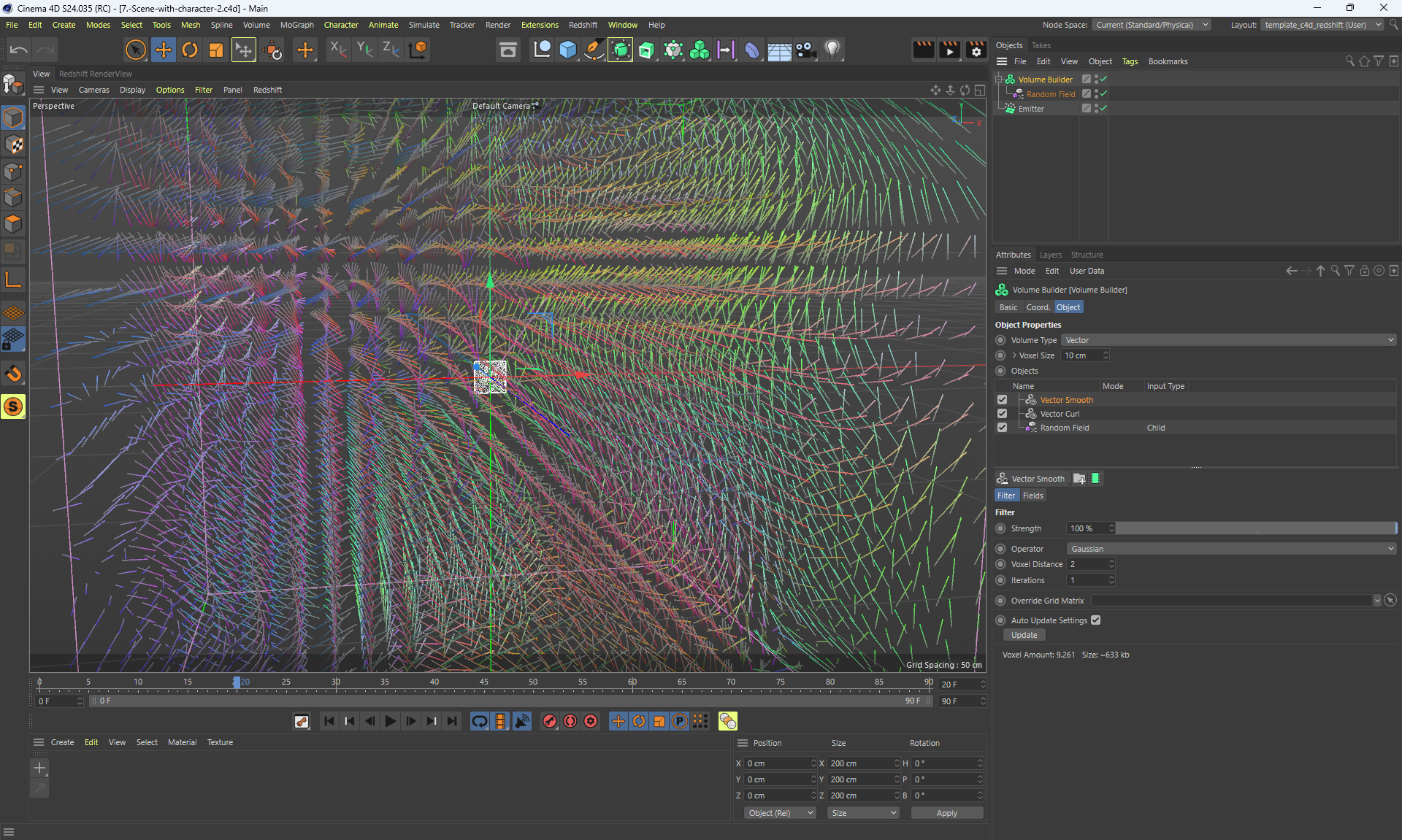Open the Operator Gaussian dropdown

pyautogui.click(x=1231, y=549)
